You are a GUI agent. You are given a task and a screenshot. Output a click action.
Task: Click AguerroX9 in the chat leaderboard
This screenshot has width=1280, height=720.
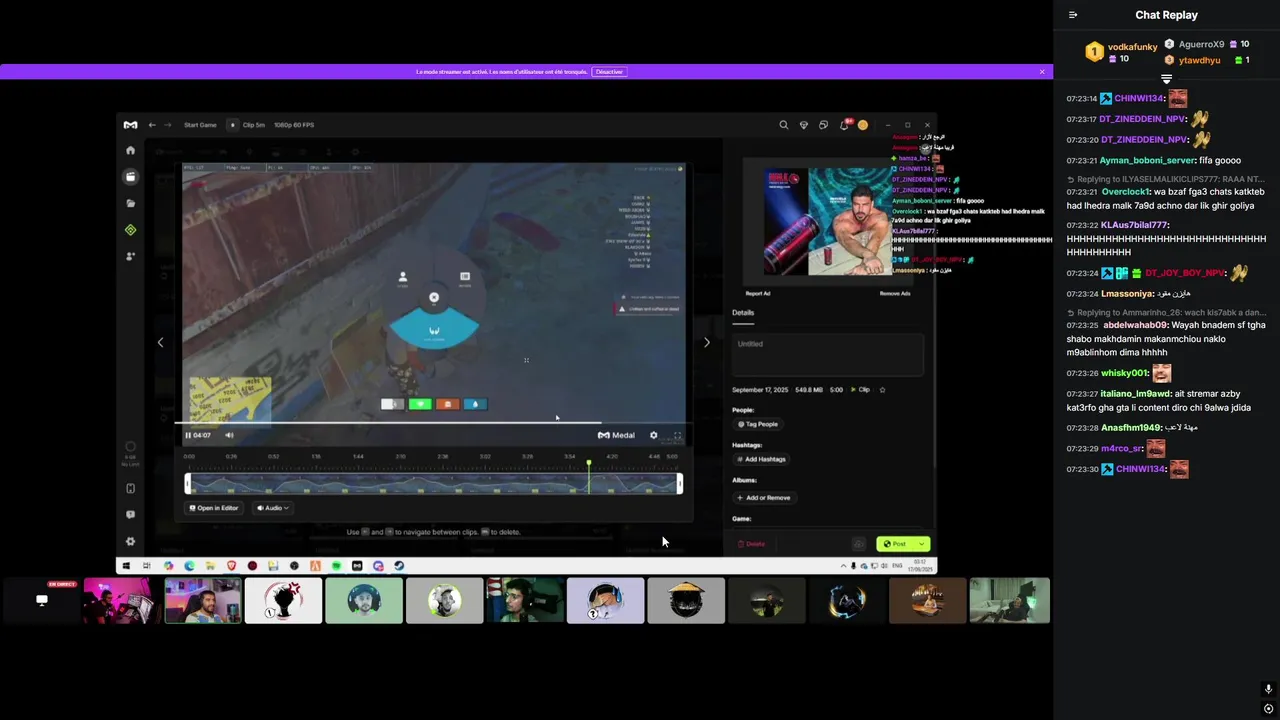1201,44
